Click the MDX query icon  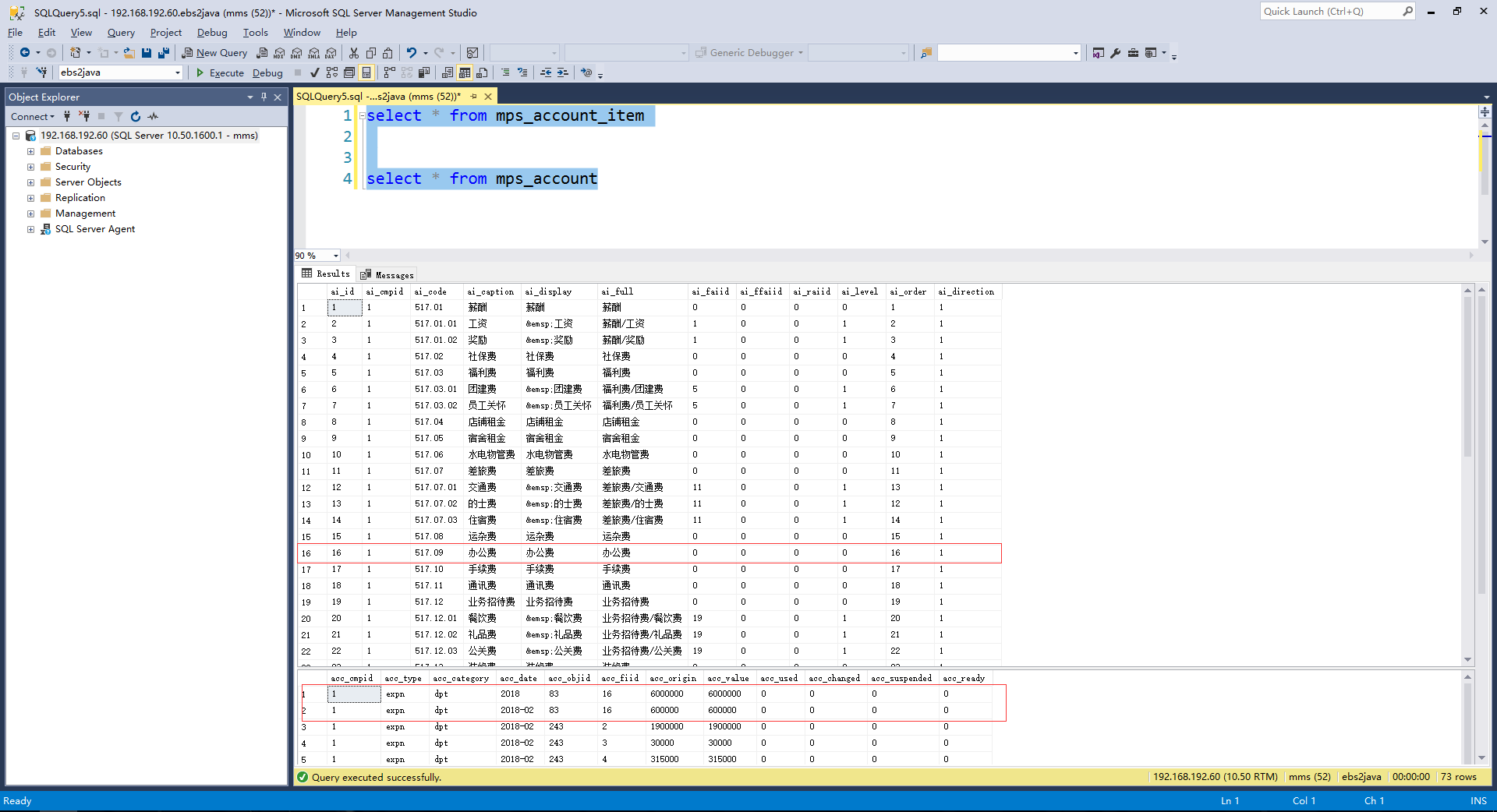pyautogui.click(x=279, y=53)
